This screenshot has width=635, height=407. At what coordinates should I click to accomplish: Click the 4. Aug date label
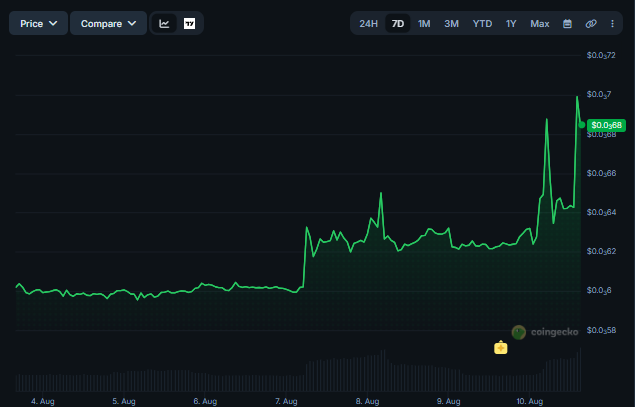43,401
